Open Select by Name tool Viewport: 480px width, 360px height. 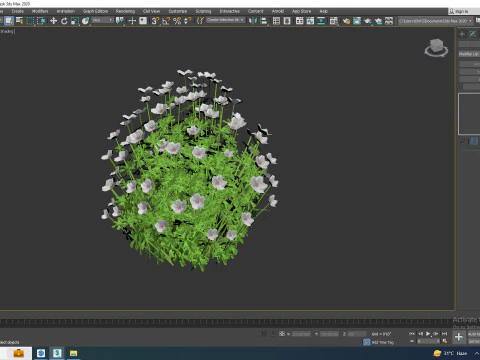(20, 21)
